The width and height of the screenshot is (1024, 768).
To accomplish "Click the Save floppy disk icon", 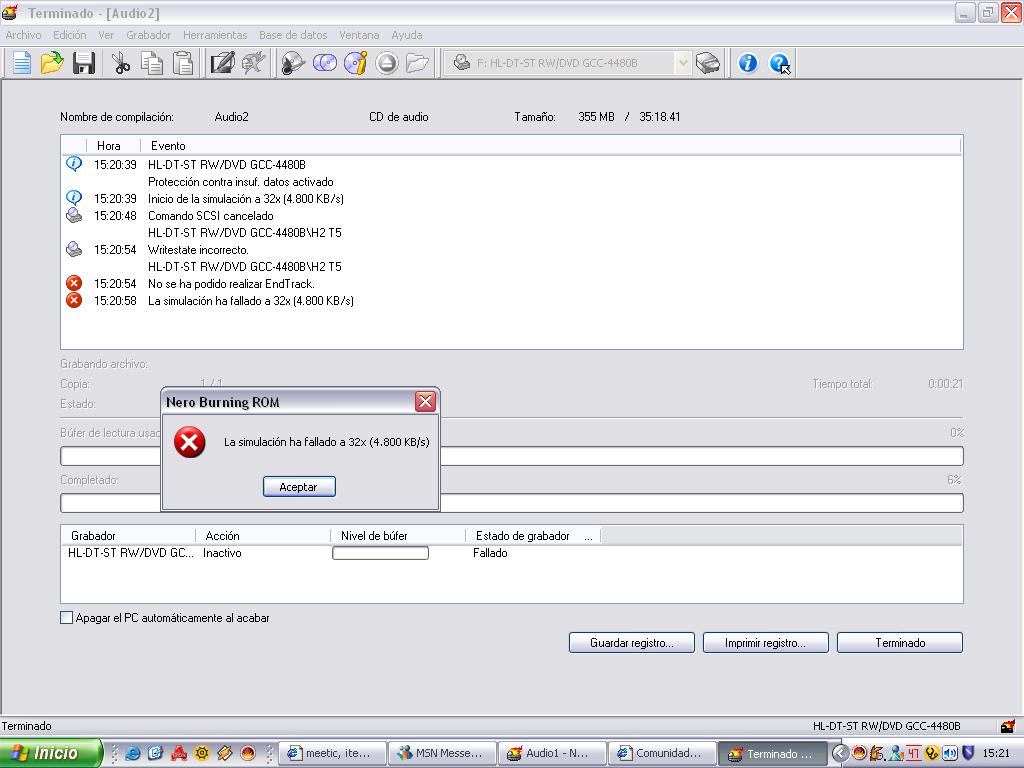I will click(x=84, y=63).
